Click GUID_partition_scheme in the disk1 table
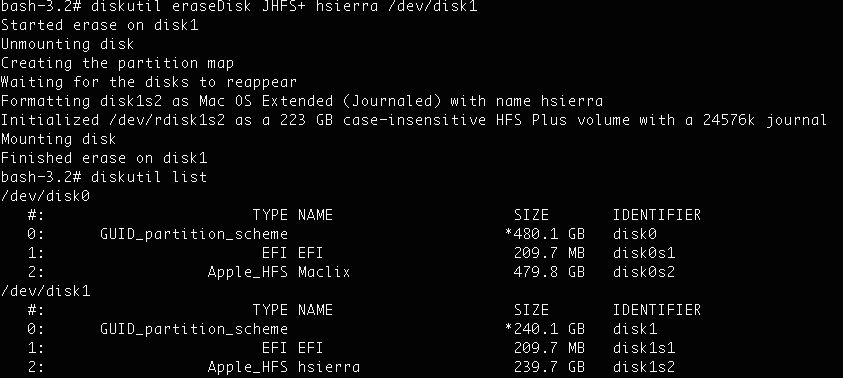The image size is (843, 378). pyautogui.click(x=194, y=329)
